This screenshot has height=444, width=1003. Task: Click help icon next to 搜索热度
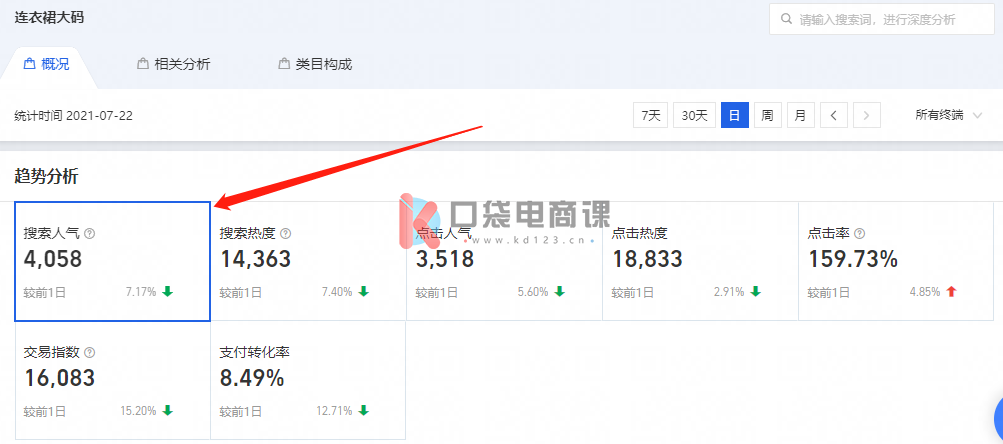[285, 234]
